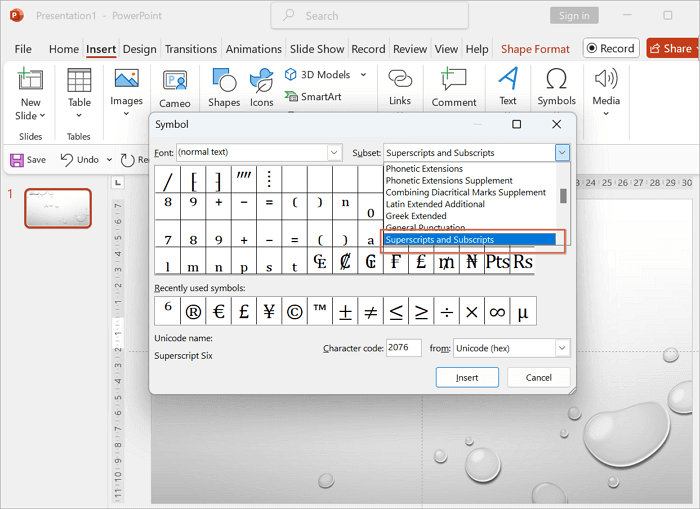Click the Cameo icon
This screenshot has height=509, width=700.
[x=175, y=82]
